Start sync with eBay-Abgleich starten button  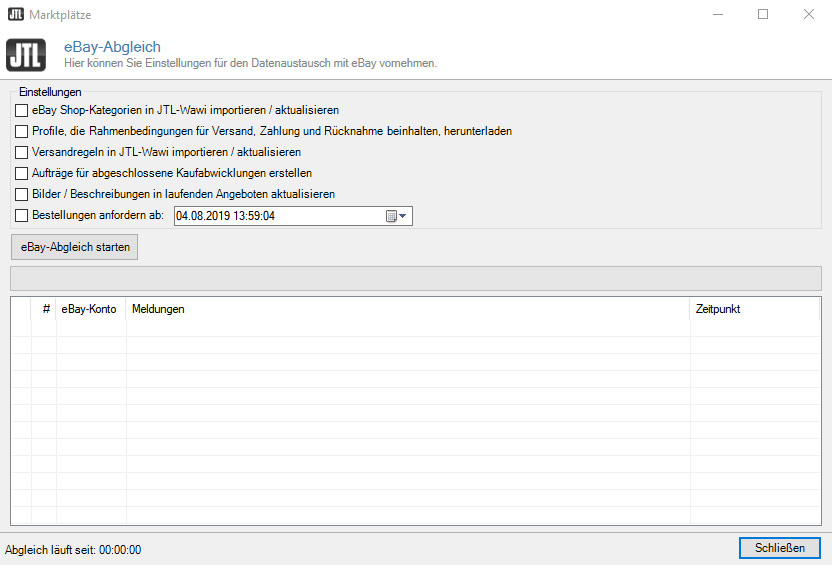[75, 247]
